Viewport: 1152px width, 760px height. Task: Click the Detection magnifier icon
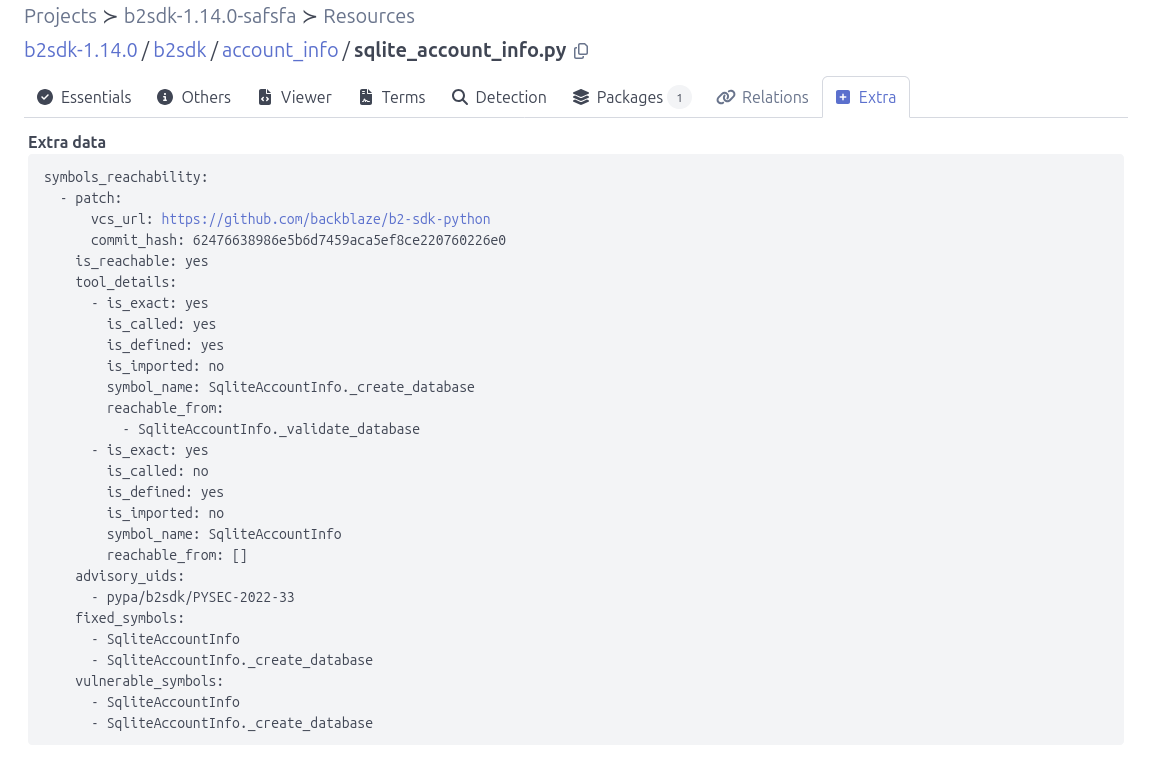(459, 97)
